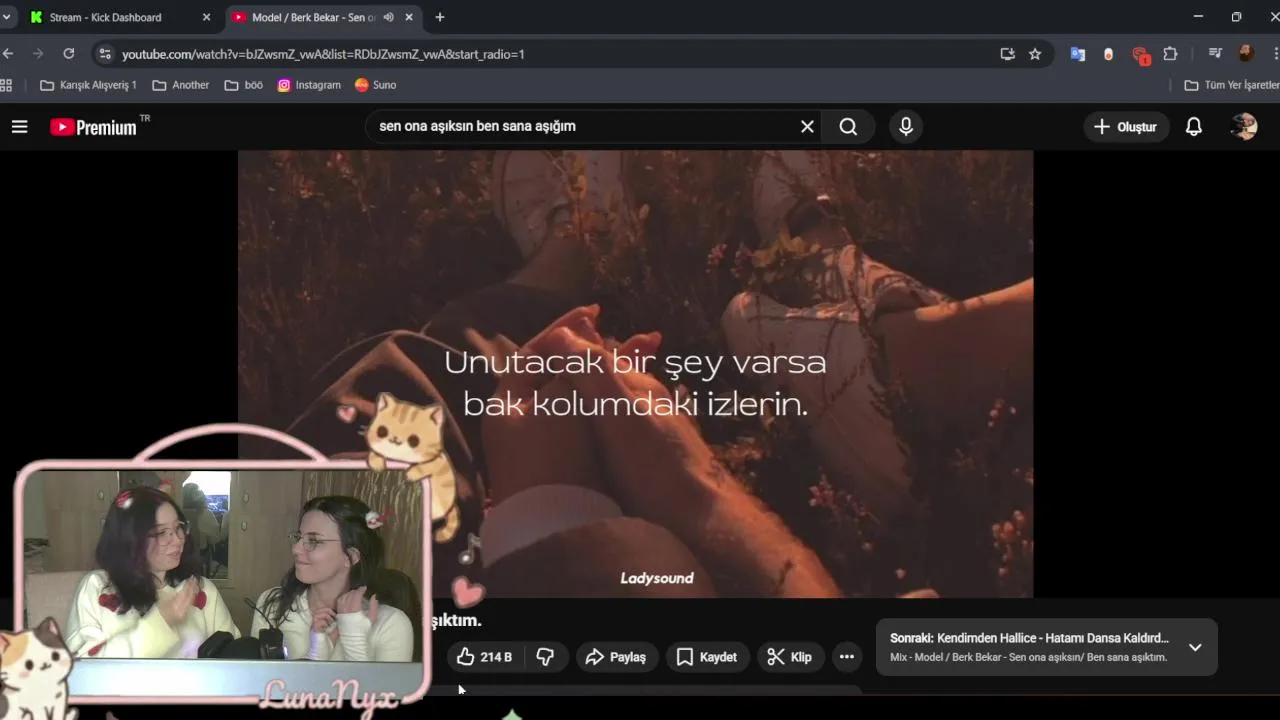The image size is (1280, 720).
Task: Create a clip with Klip button
Action: tap(789, 657)
